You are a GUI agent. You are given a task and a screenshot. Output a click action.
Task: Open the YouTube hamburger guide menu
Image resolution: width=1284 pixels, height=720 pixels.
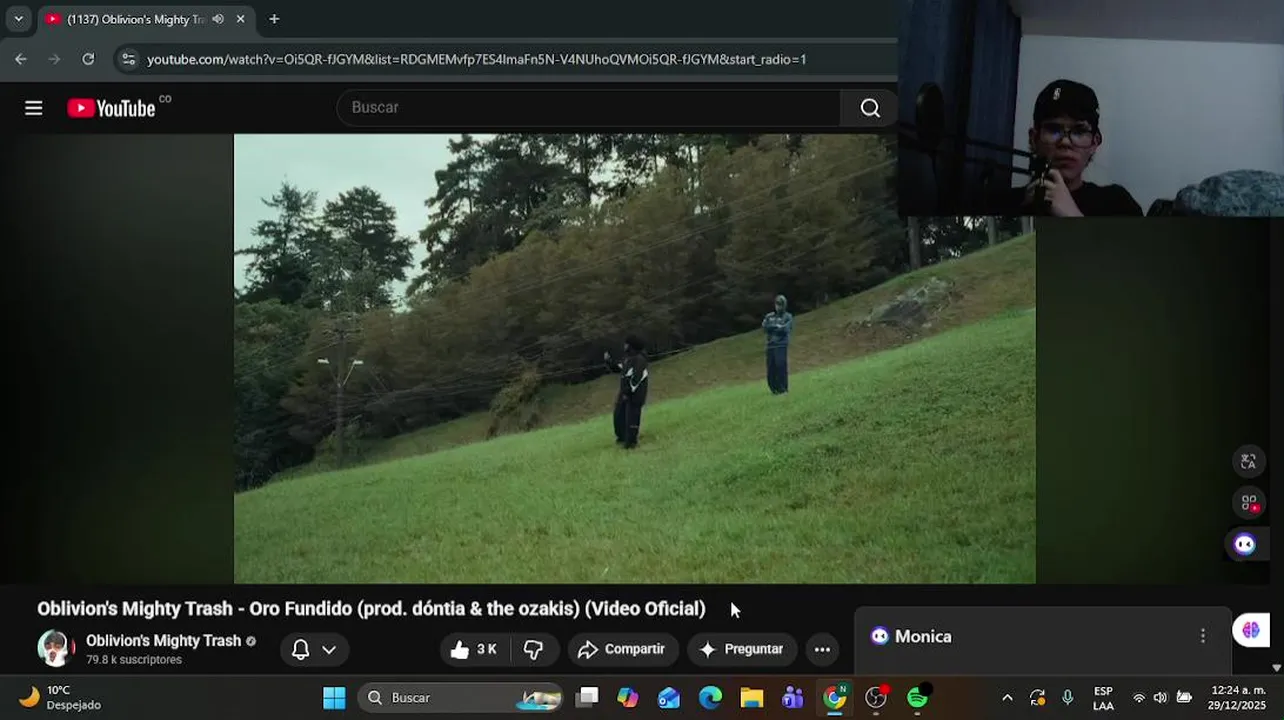34,108
